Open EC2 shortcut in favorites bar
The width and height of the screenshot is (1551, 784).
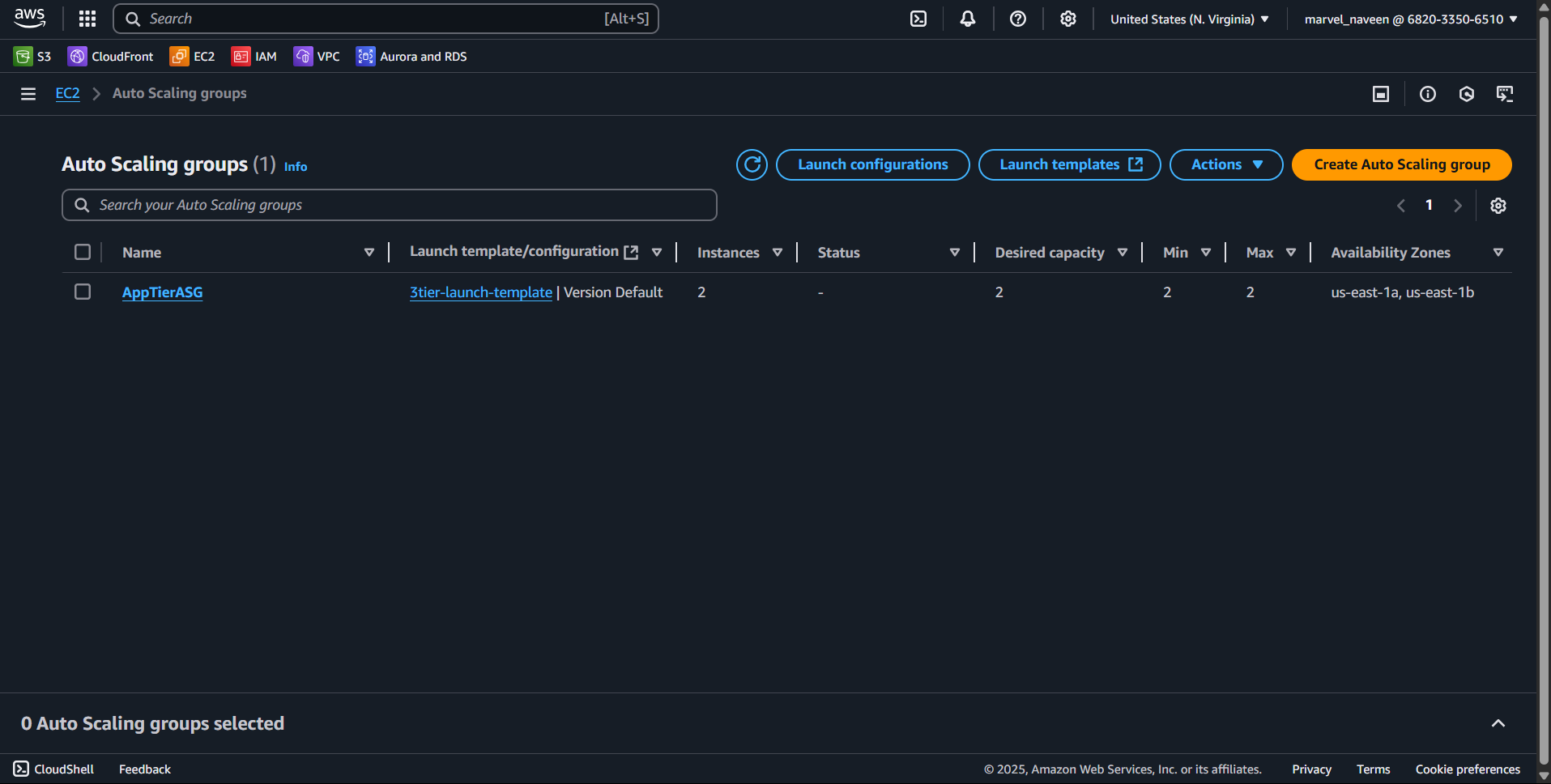click(x=192, y=56)
